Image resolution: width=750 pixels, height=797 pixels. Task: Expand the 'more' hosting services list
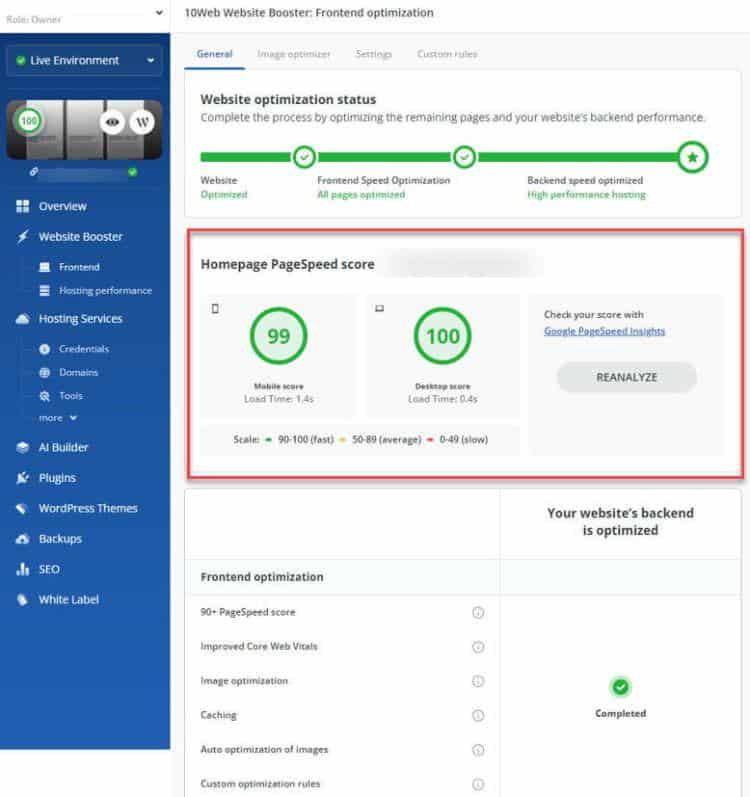point(58,418)
